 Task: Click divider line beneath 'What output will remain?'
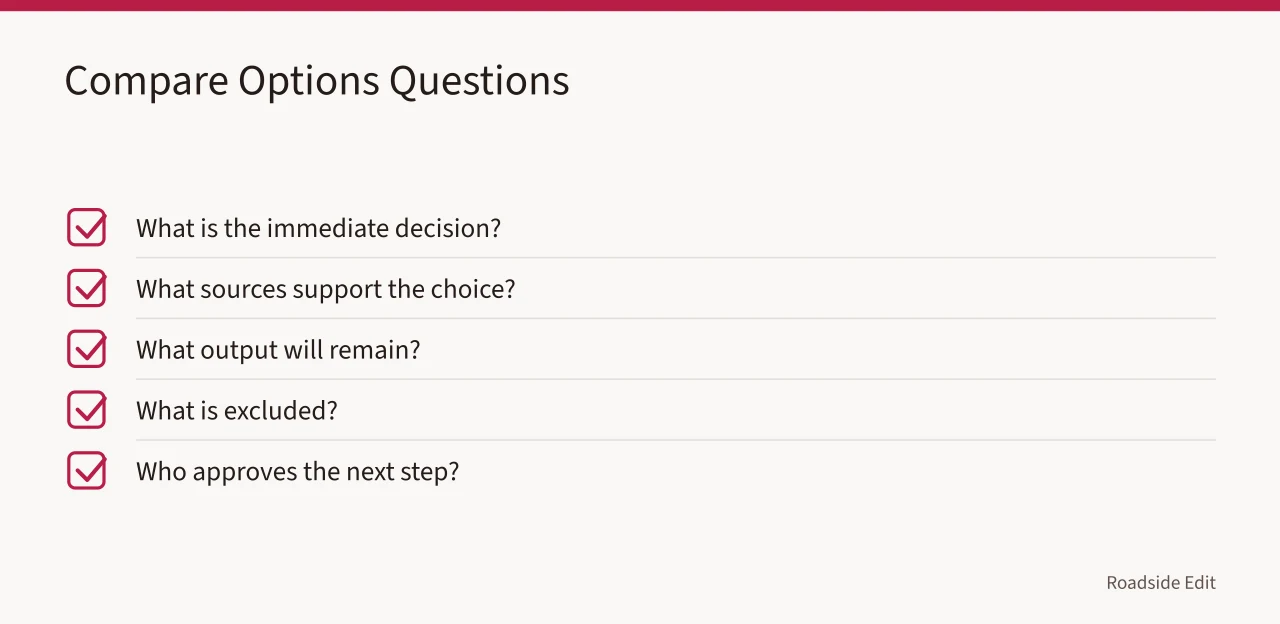pyautogui.click(x=676, y=379)
